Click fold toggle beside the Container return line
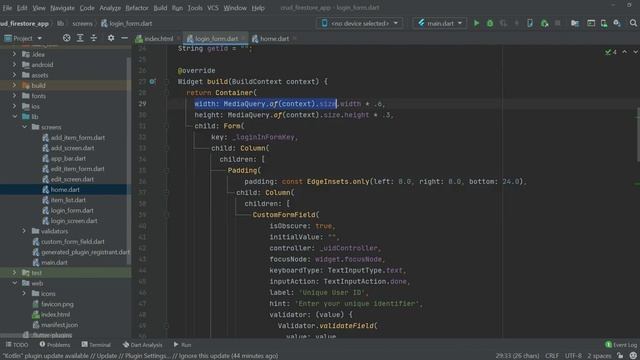 (167, 93)
